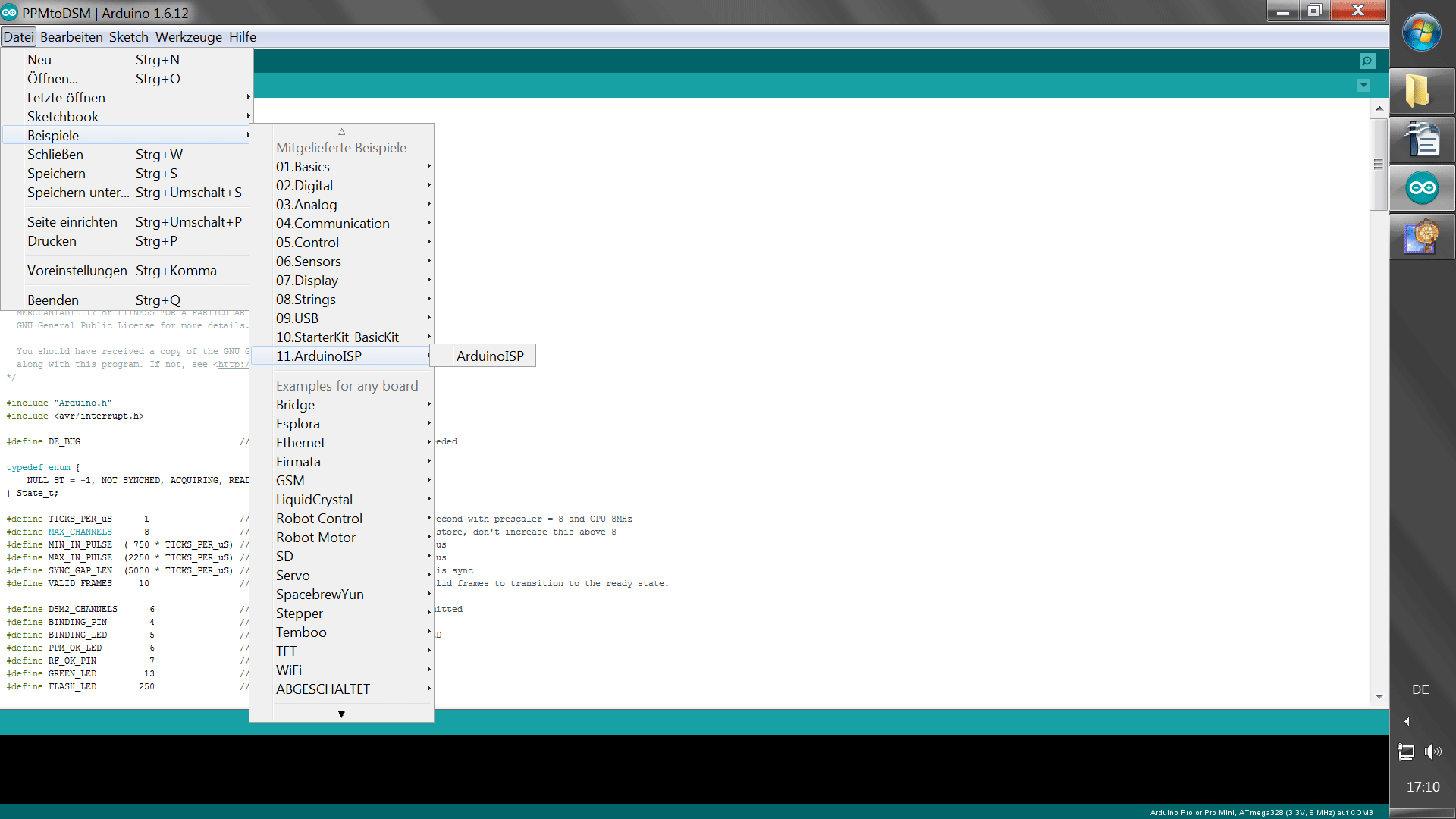The image size is (1456, 819).
Task: Expand LiquidCrystal library examples
Action: click(x=341, y=500)
